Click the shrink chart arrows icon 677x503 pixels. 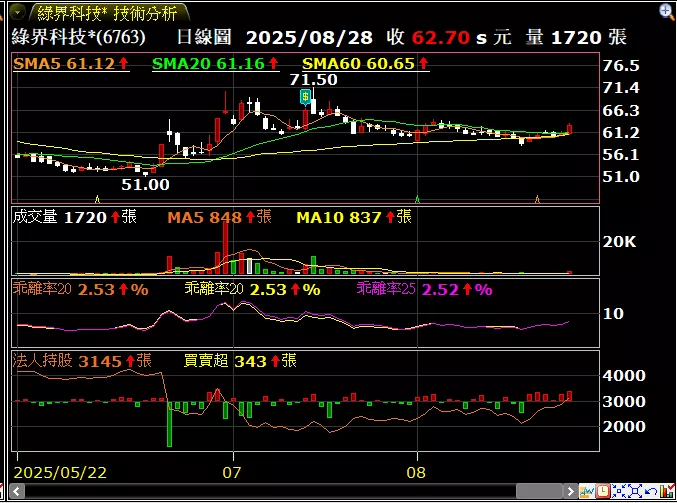(619, 492)
